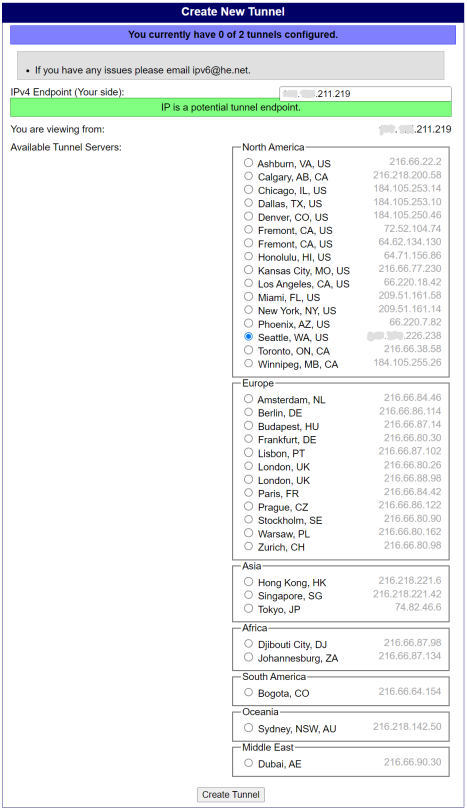Select Honolulu, HI, US server option
Viewport: 467px width, 811px height.
click(x=249, y=257)
